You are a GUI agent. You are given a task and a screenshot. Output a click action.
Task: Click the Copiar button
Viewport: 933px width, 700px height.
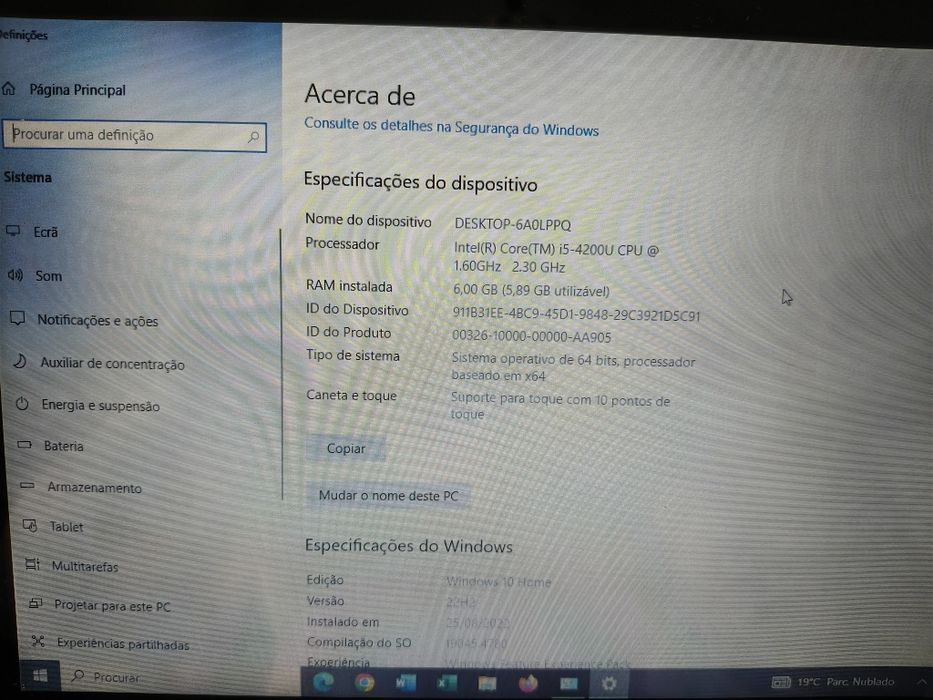346,448
